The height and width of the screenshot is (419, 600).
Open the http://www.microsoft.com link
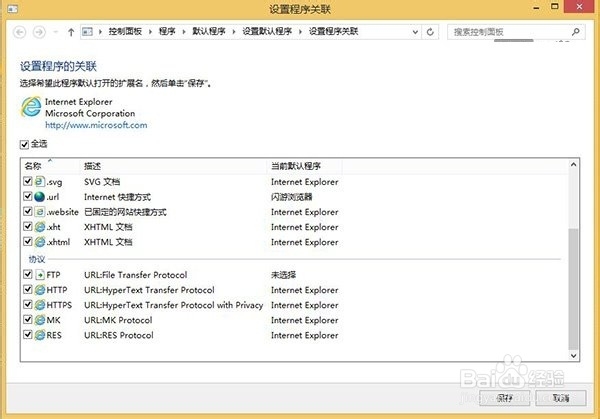(x=96, y=125)
